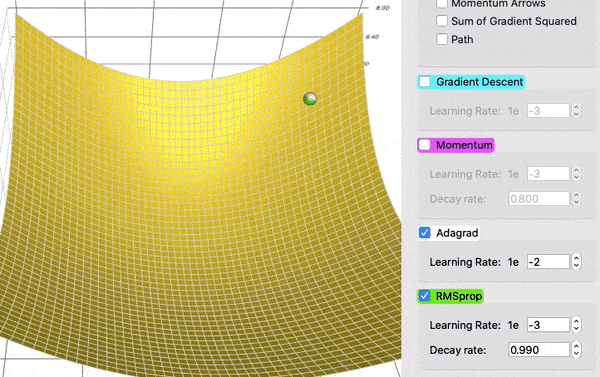The image size is (600, 377).
Task: Enable the Momentum Arrows checkbox
Action: coord(442,3)
